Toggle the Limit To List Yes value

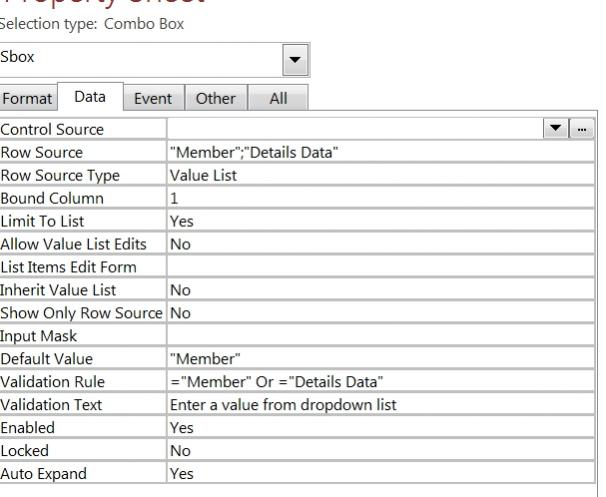click(380, 221)
